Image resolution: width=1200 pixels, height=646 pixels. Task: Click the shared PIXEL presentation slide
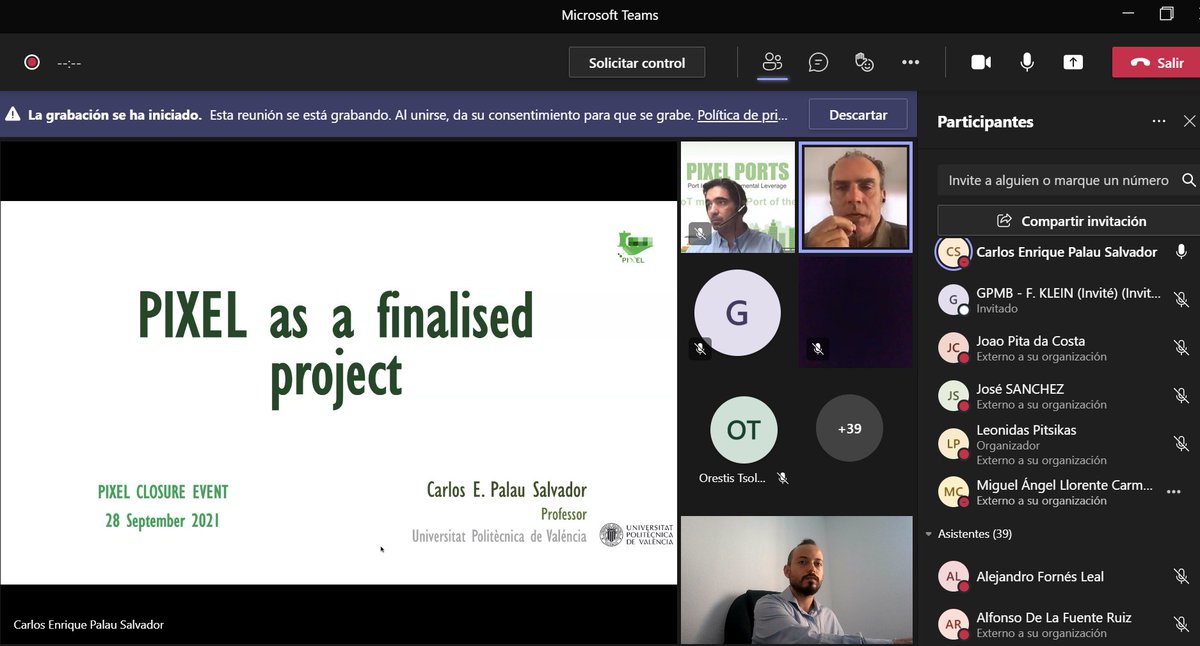(x=339, y=393)
